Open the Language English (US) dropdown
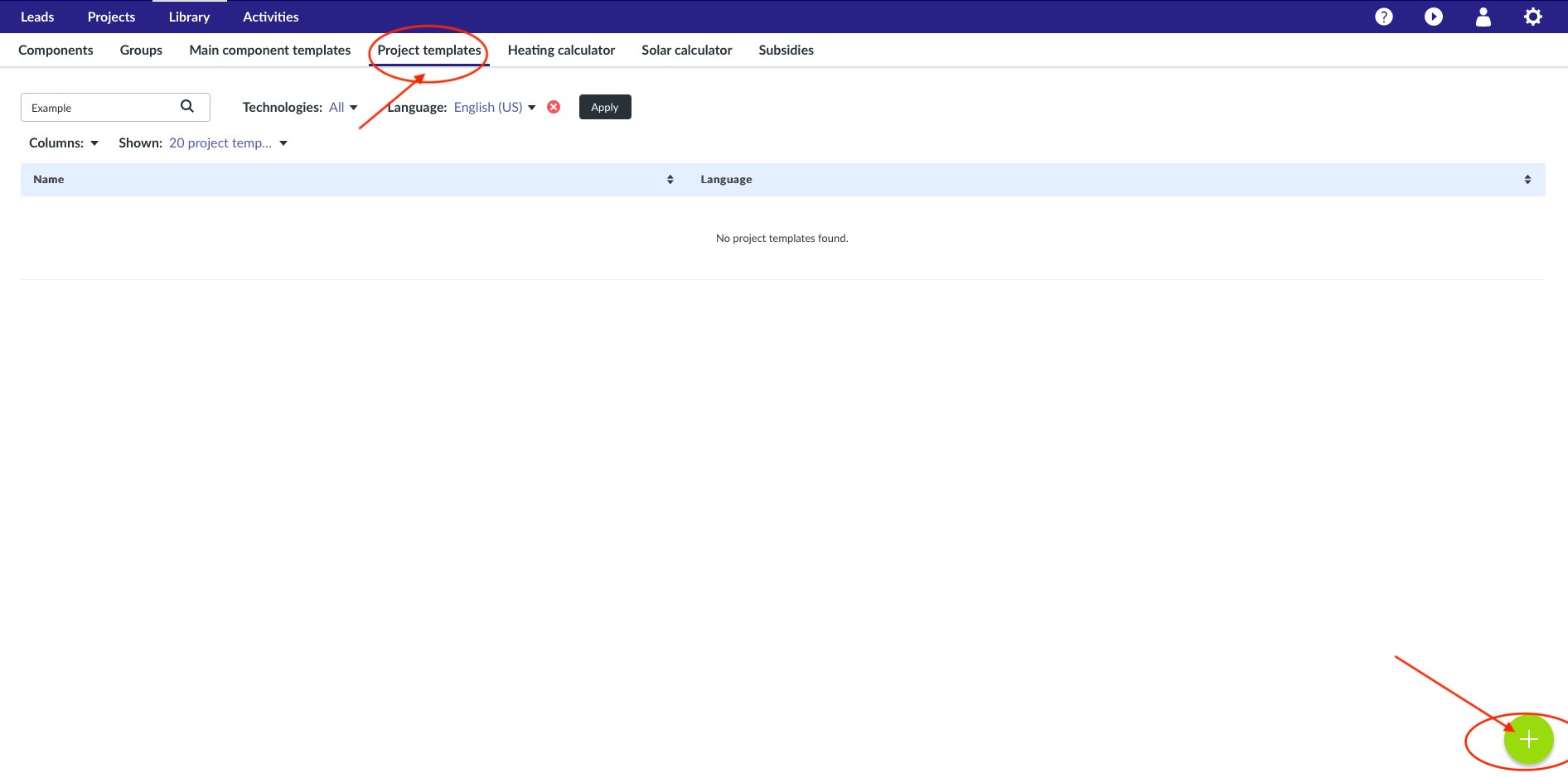The image size is (1568, 778). (x=495, y=108)
